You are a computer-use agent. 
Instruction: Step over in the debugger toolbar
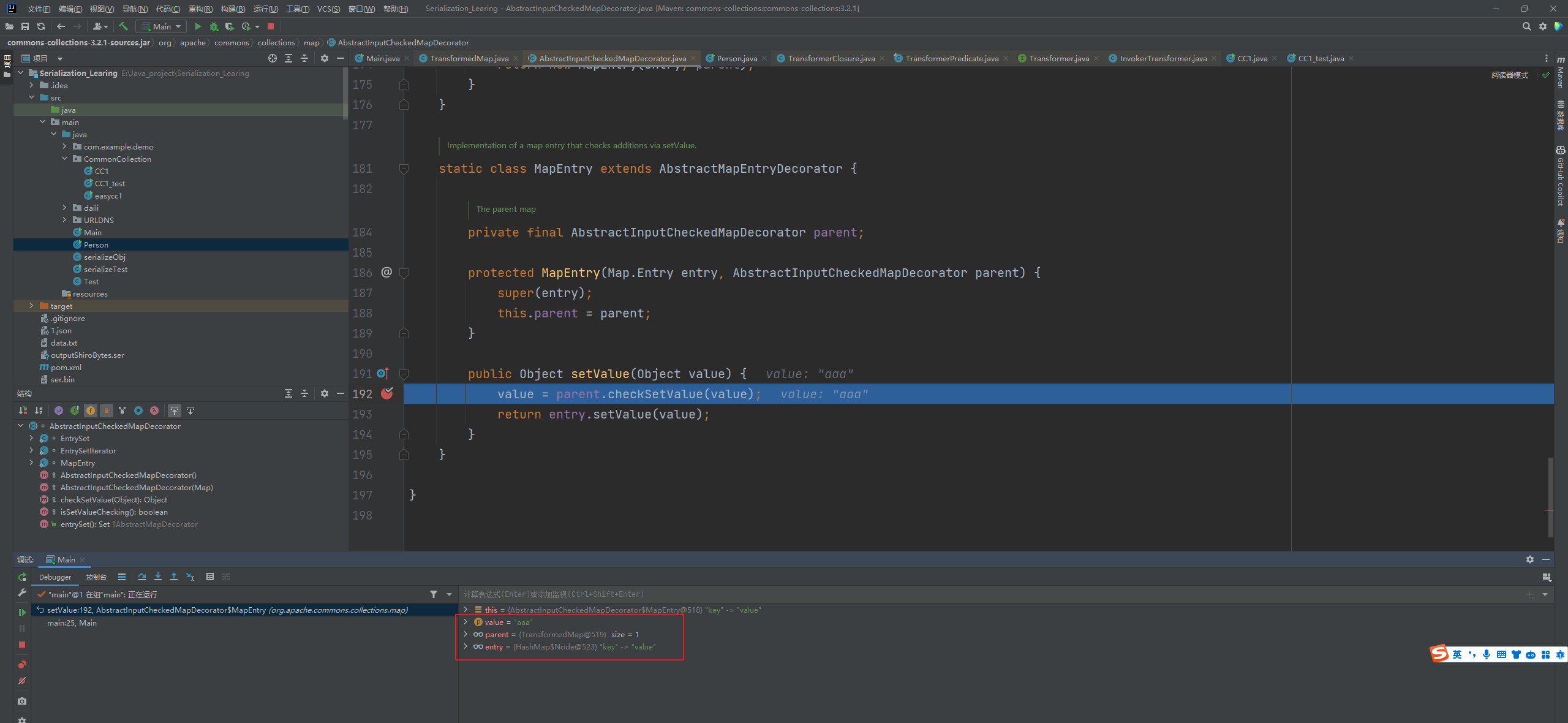[142, 577]
